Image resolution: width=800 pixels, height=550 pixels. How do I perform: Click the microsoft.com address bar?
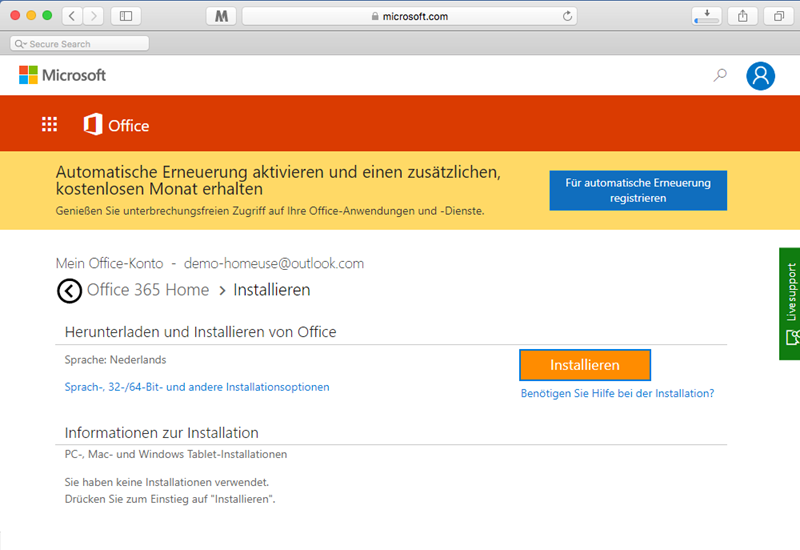(409, 16)
